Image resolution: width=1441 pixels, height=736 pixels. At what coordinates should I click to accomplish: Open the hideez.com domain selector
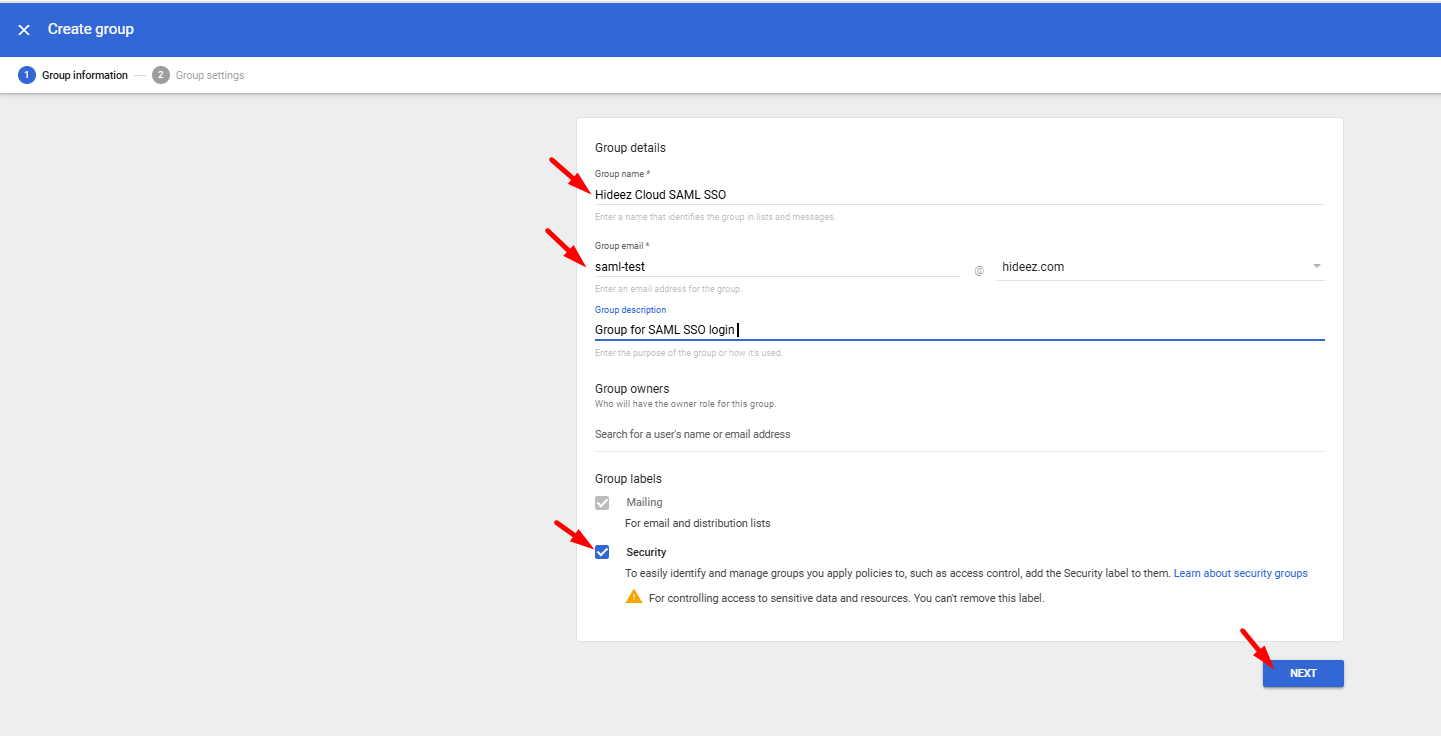[x=1150, y=267]
